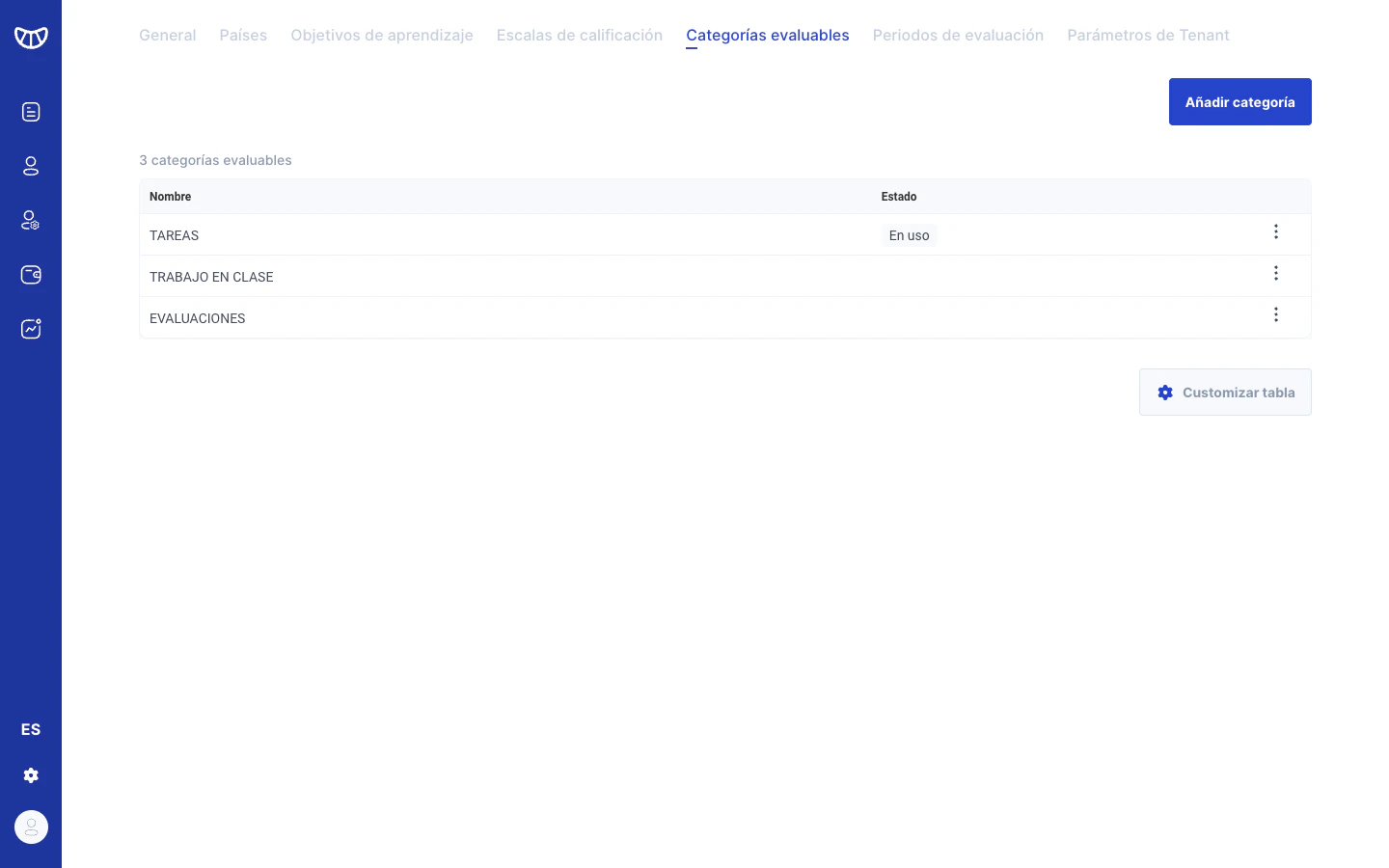The image size is (1389, 868).
Task: Click the owl logo in sidebar
Action: point(31,38)
